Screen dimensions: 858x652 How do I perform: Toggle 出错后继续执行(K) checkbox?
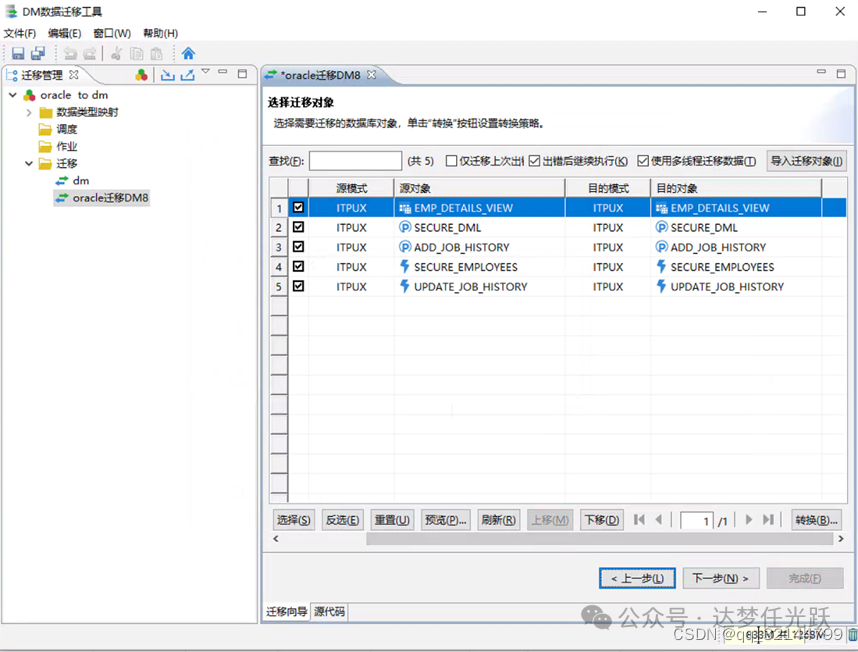point(534,161)
